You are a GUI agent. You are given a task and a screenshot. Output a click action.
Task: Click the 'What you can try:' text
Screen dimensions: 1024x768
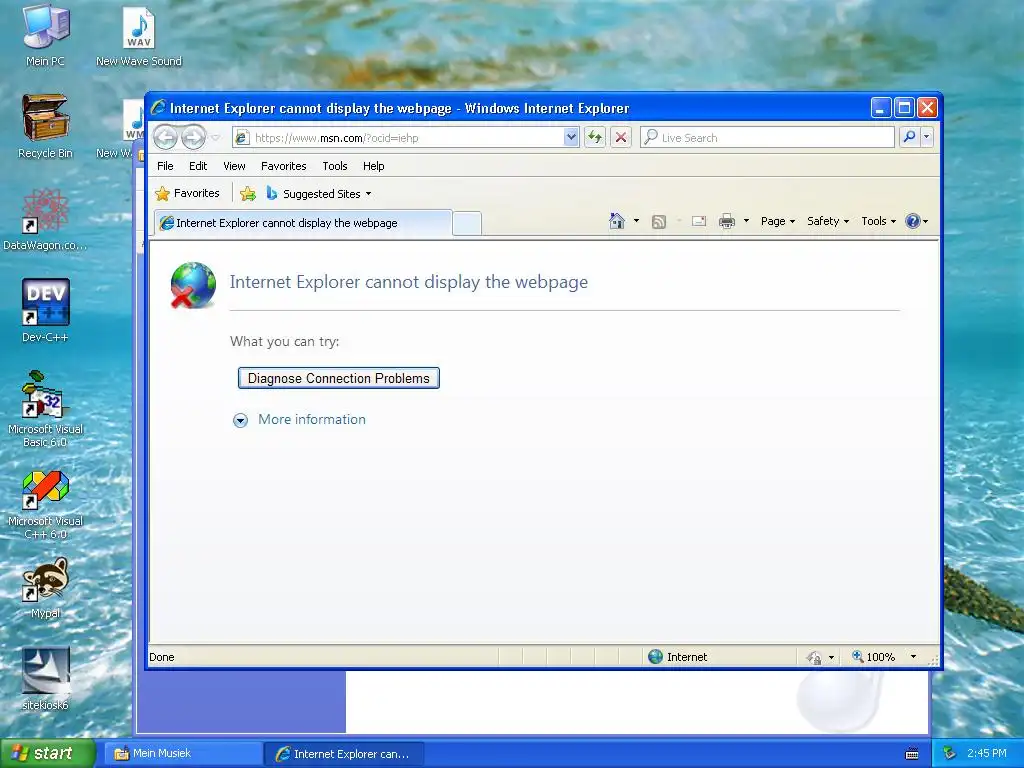284,342
